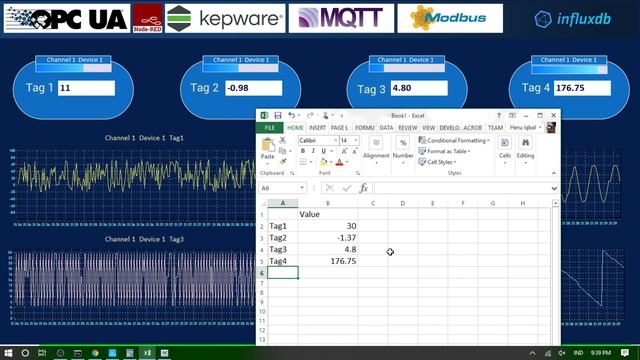The image size is (640, 360).
Task: Open the Clipboard pane launcher
Action: click(292, 173)
